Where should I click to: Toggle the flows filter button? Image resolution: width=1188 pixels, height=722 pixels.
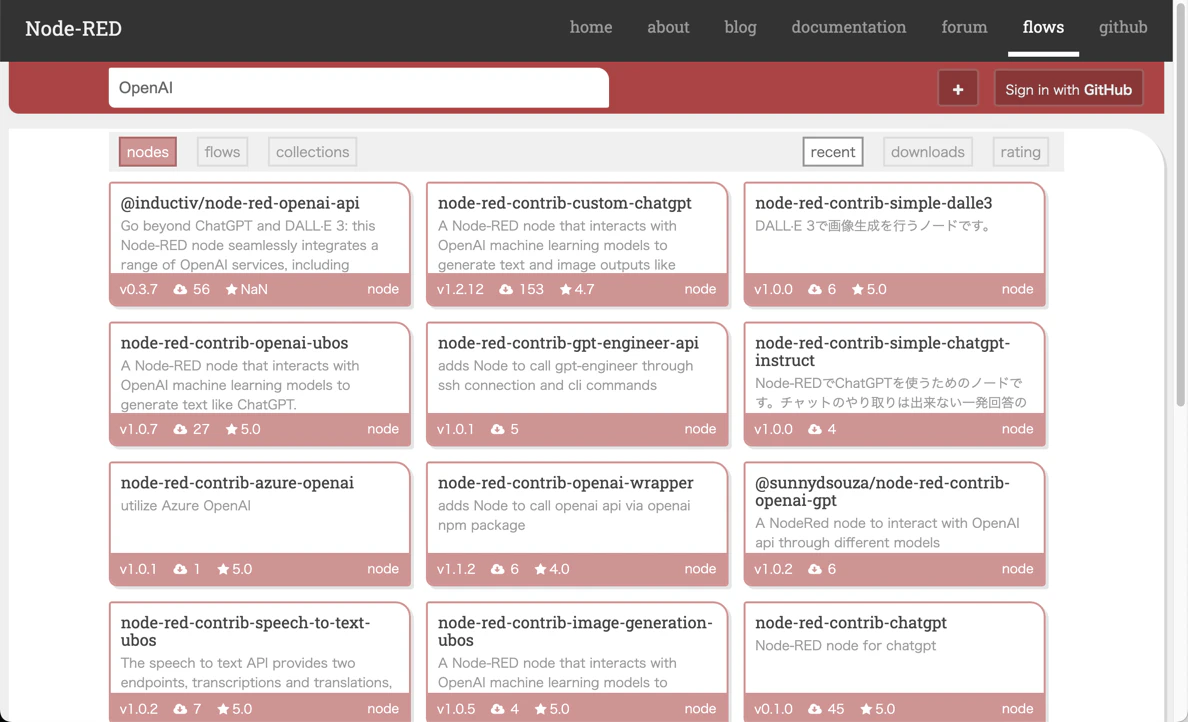[x=222, y=152]
